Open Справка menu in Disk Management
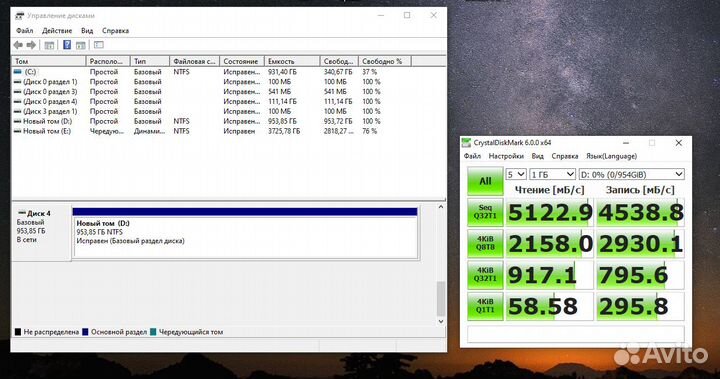The image size is (720, 379). coord(115,31)
